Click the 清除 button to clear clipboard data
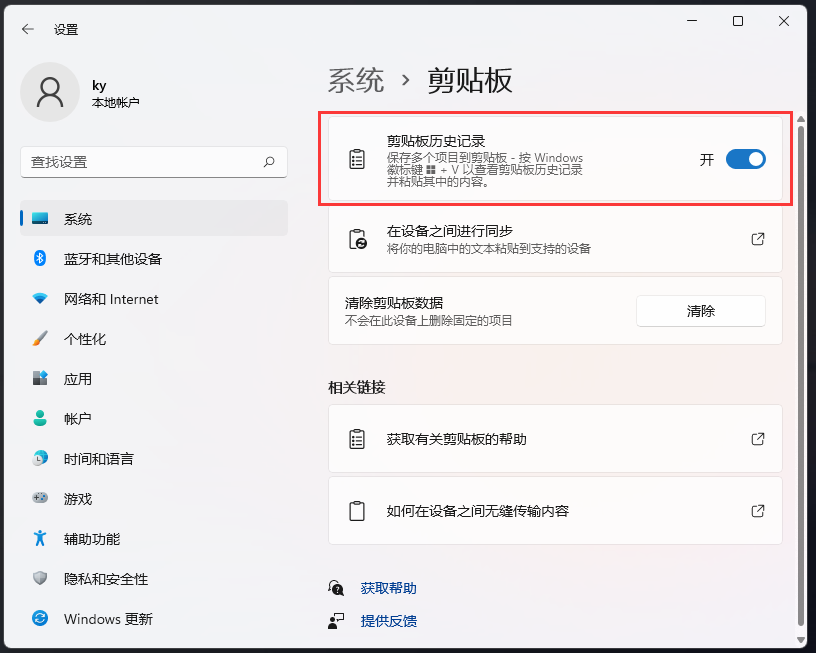The width and height of the screenshot is (816, 653). point(700,311)
